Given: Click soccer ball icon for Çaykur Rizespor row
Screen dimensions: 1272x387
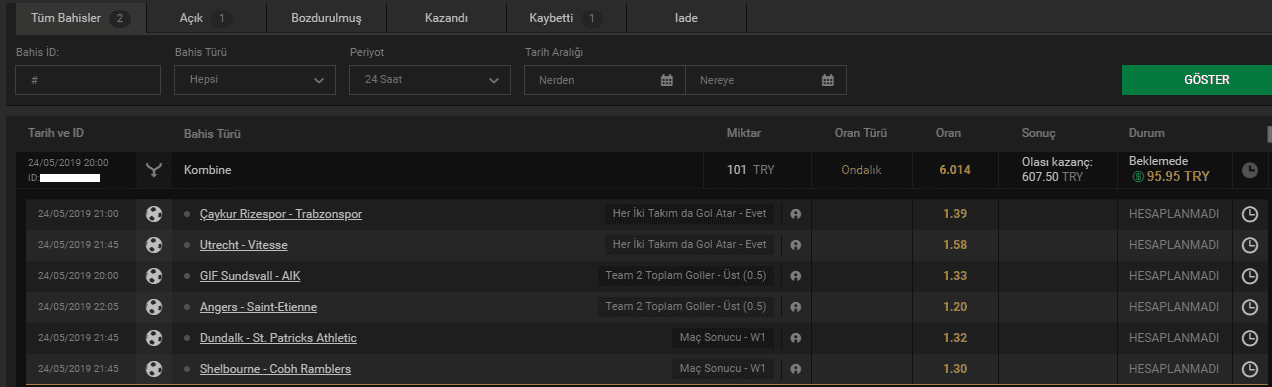Looking at the screenshot, I should pyautogui.click(x=153, y=214).
